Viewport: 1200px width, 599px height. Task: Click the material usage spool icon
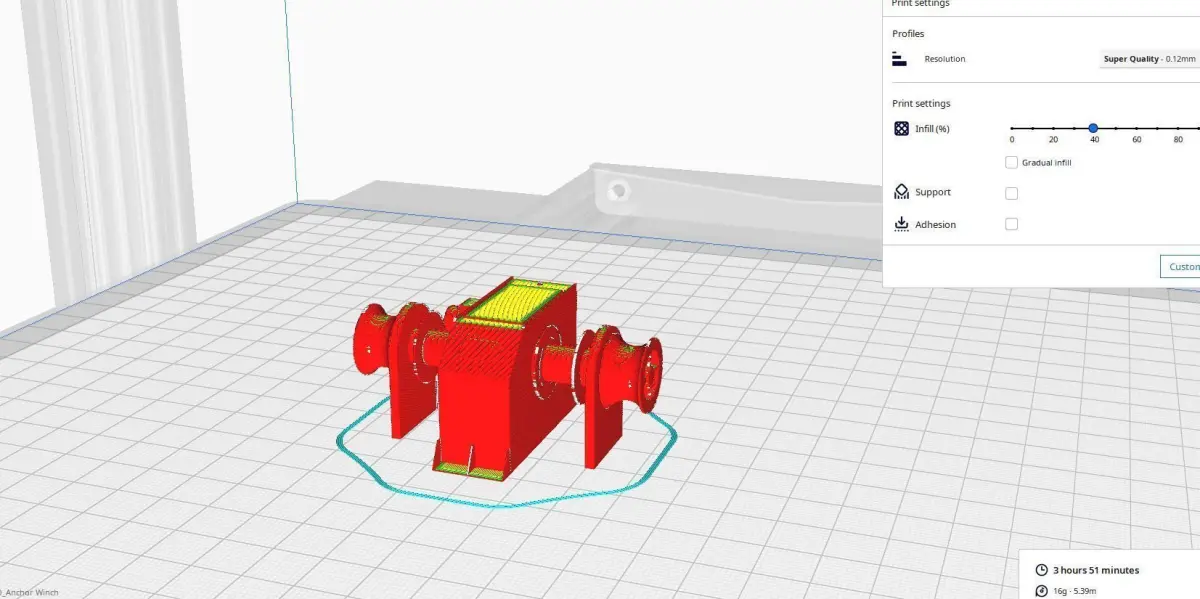click(1041, 591)
